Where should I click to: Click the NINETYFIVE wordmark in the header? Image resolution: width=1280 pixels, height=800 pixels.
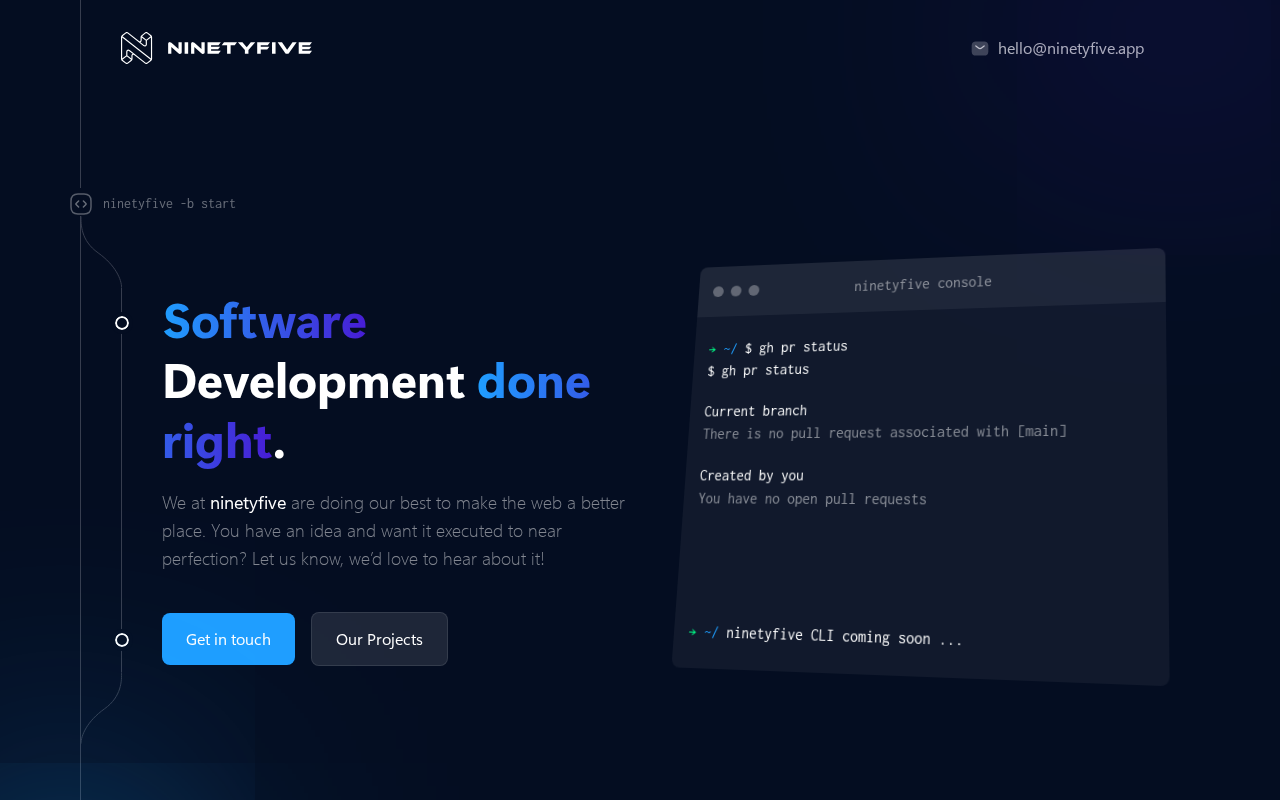[240, 48]
